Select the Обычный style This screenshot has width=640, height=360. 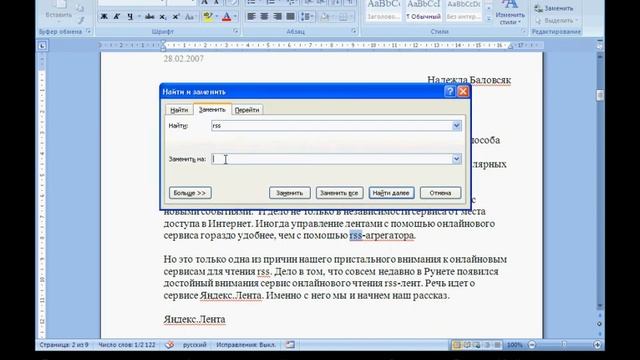[x=423, y=10]
